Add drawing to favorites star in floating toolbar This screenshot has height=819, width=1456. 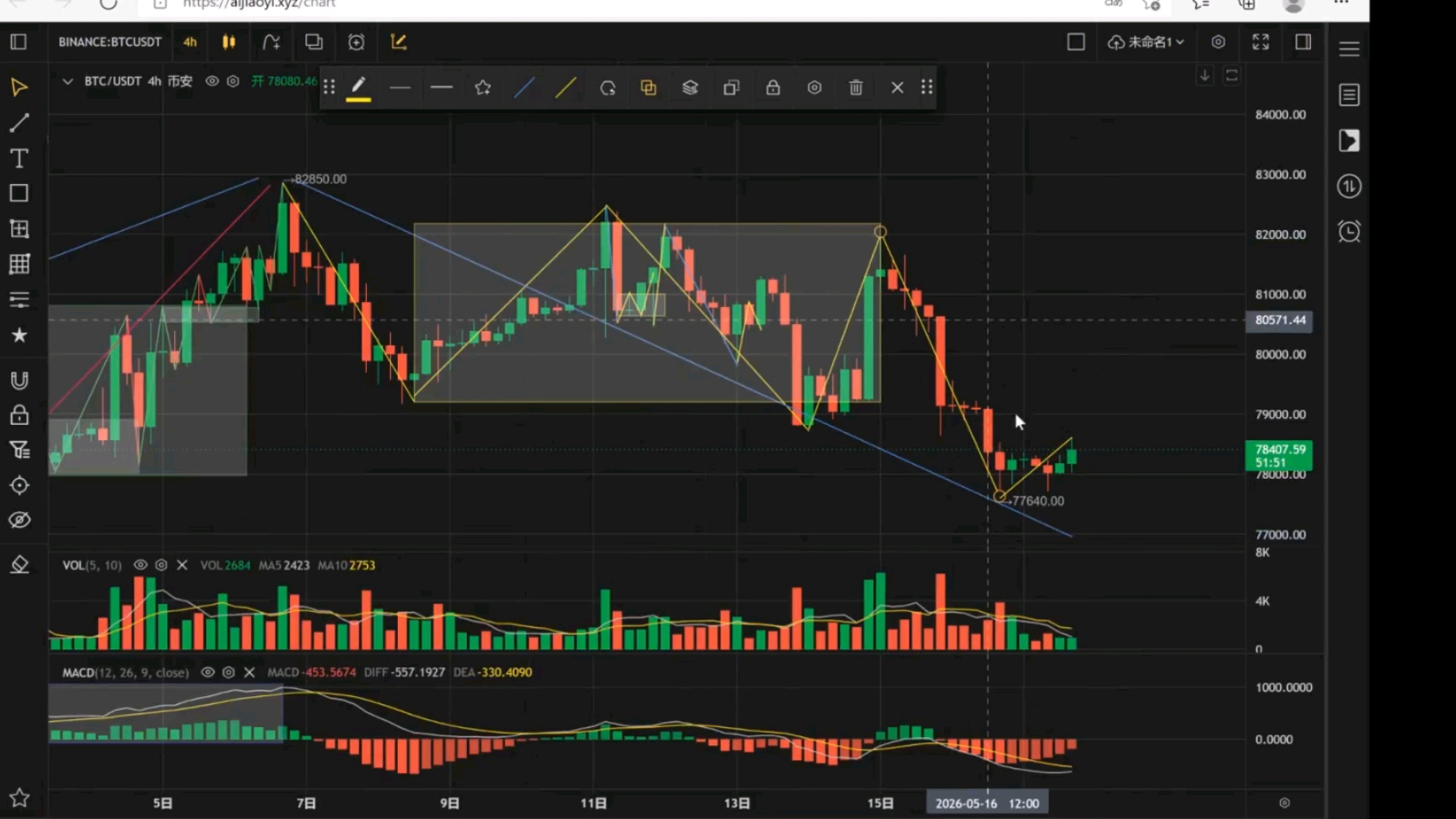(x=483, y=88)
